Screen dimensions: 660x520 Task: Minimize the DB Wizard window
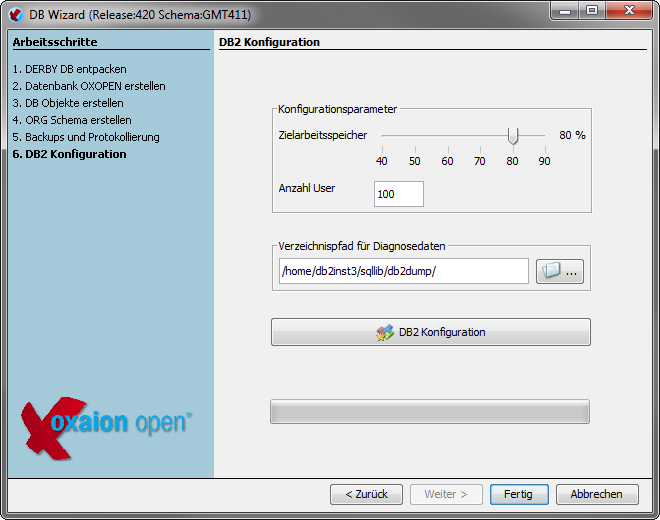click(x=565, y=11)
